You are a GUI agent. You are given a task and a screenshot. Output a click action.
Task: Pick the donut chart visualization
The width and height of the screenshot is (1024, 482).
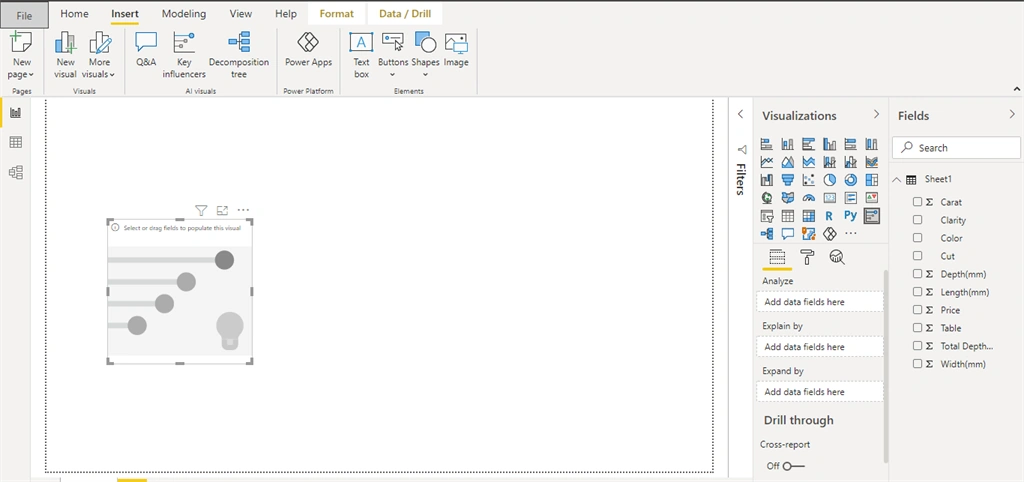850,180
